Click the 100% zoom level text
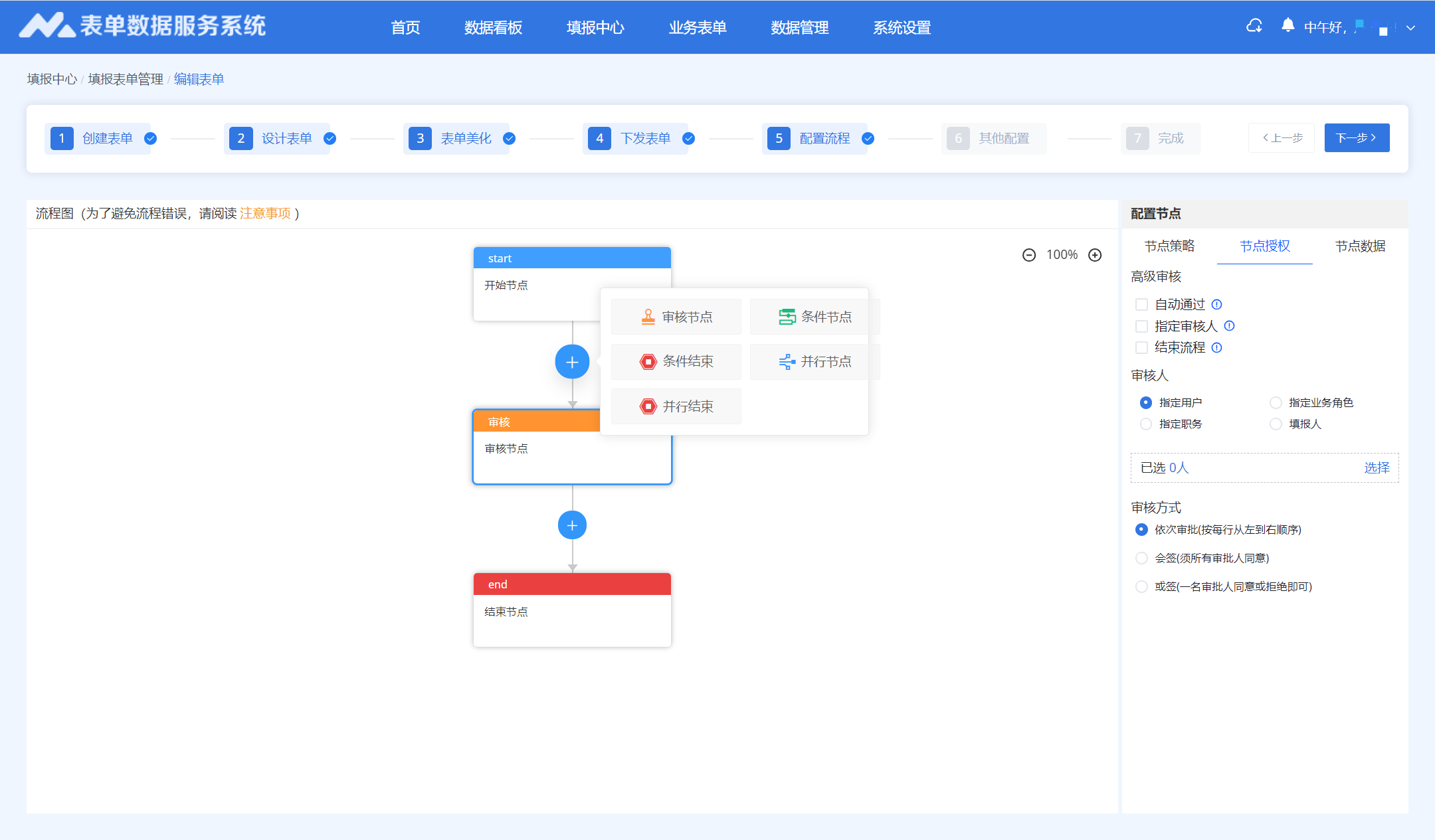 (1062, 255)
